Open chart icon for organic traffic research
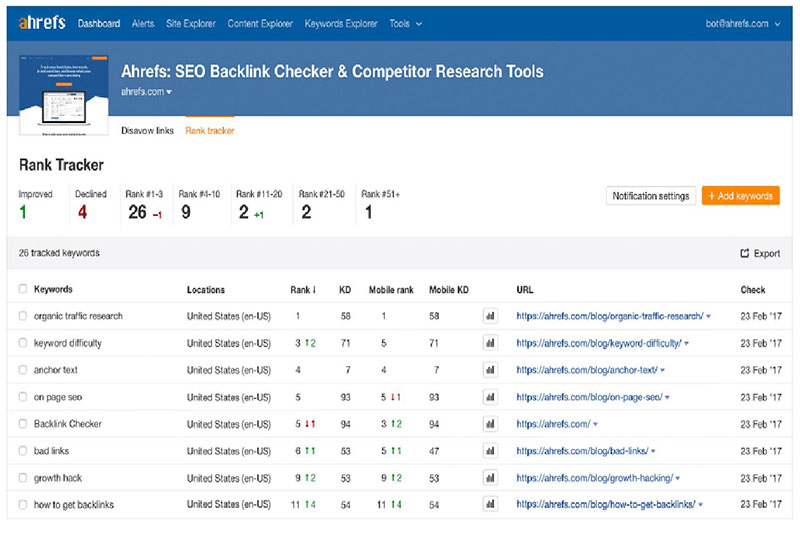Image resolution: width=800 pixels, height=533 pixels. 490,316
